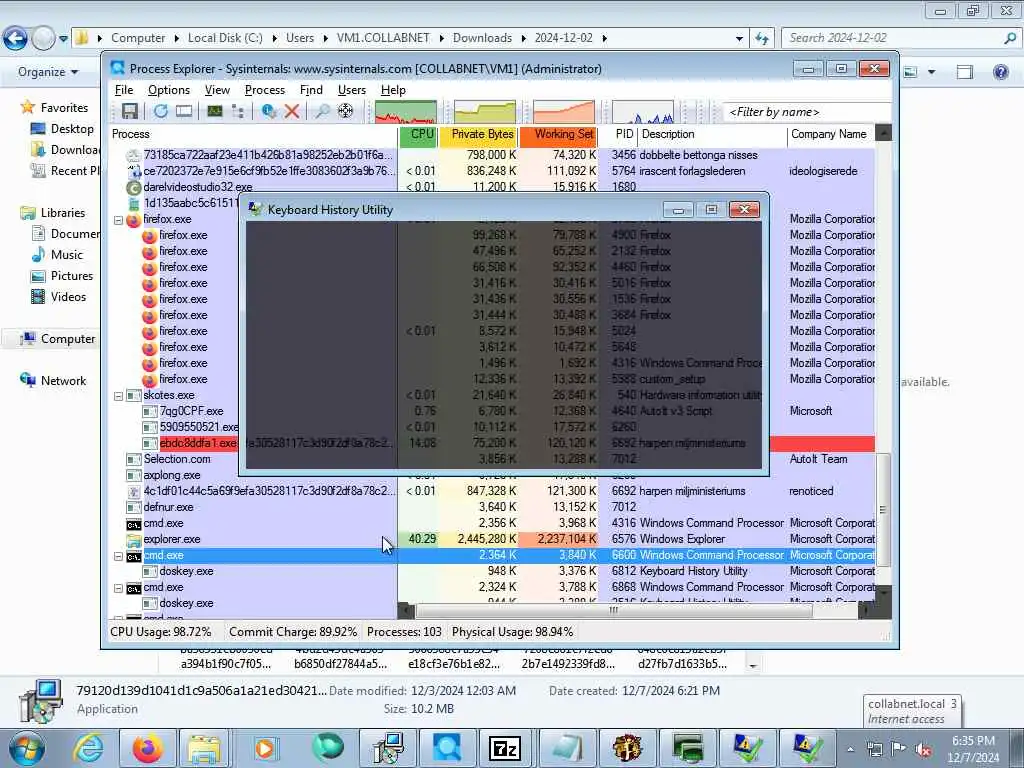The image size is (1024, 768).
Task: Select Network in the navigation pane
Action: pos(63,381)
